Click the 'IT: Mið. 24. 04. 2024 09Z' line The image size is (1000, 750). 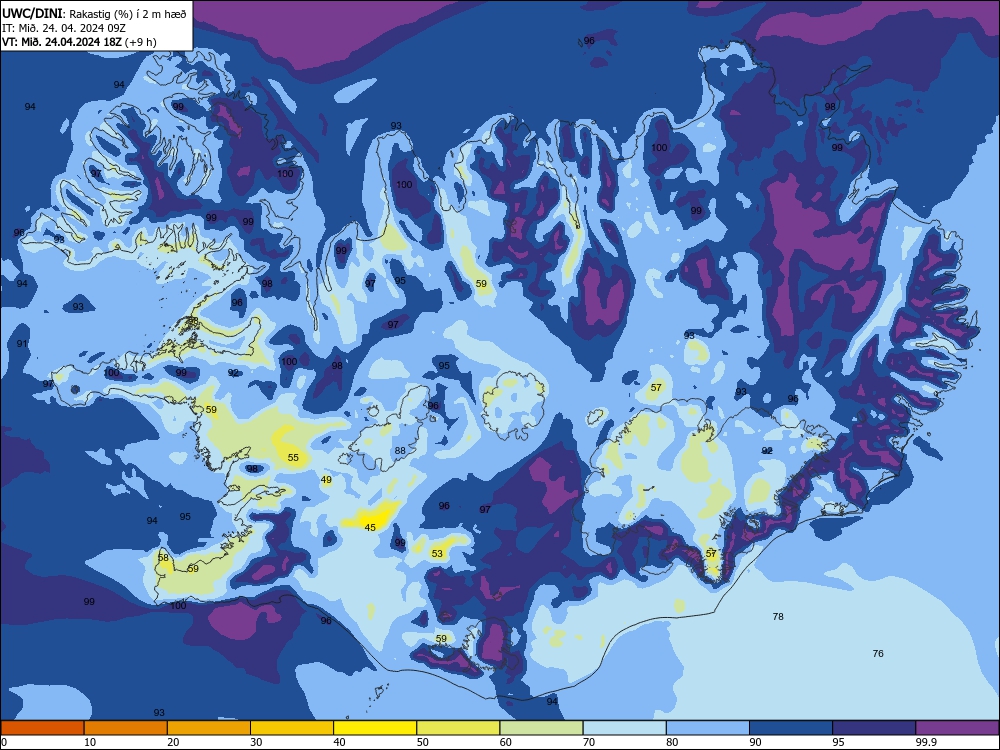[x=64, y=28]
